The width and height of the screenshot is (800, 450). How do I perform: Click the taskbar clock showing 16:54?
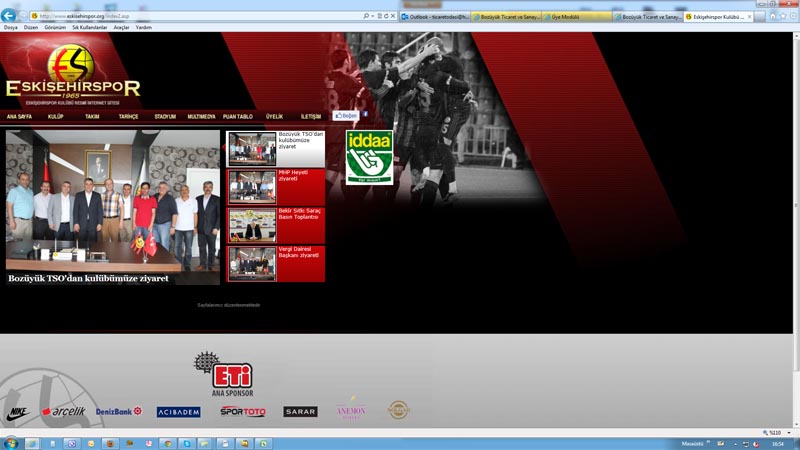coord(778,444)
